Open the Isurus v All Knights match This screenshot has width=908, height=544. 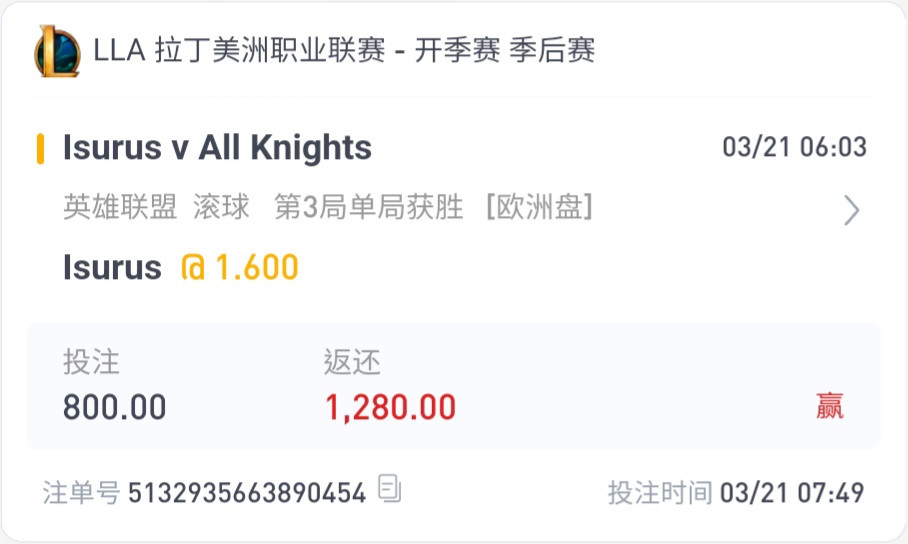217,147
